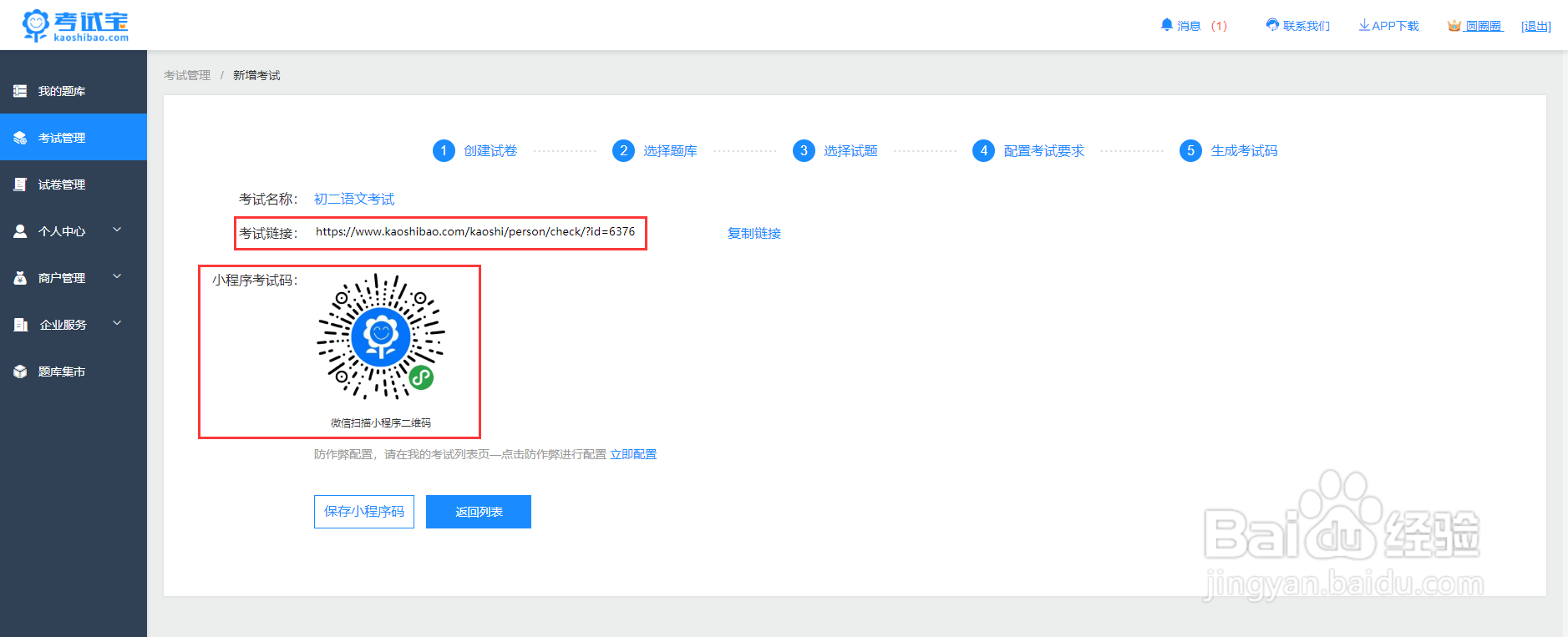Image resolution: width=1568 pixels, height=637 pixels.
Task: Expand the 商户管理 menu chevron
Action: click(x=117, y=276)
